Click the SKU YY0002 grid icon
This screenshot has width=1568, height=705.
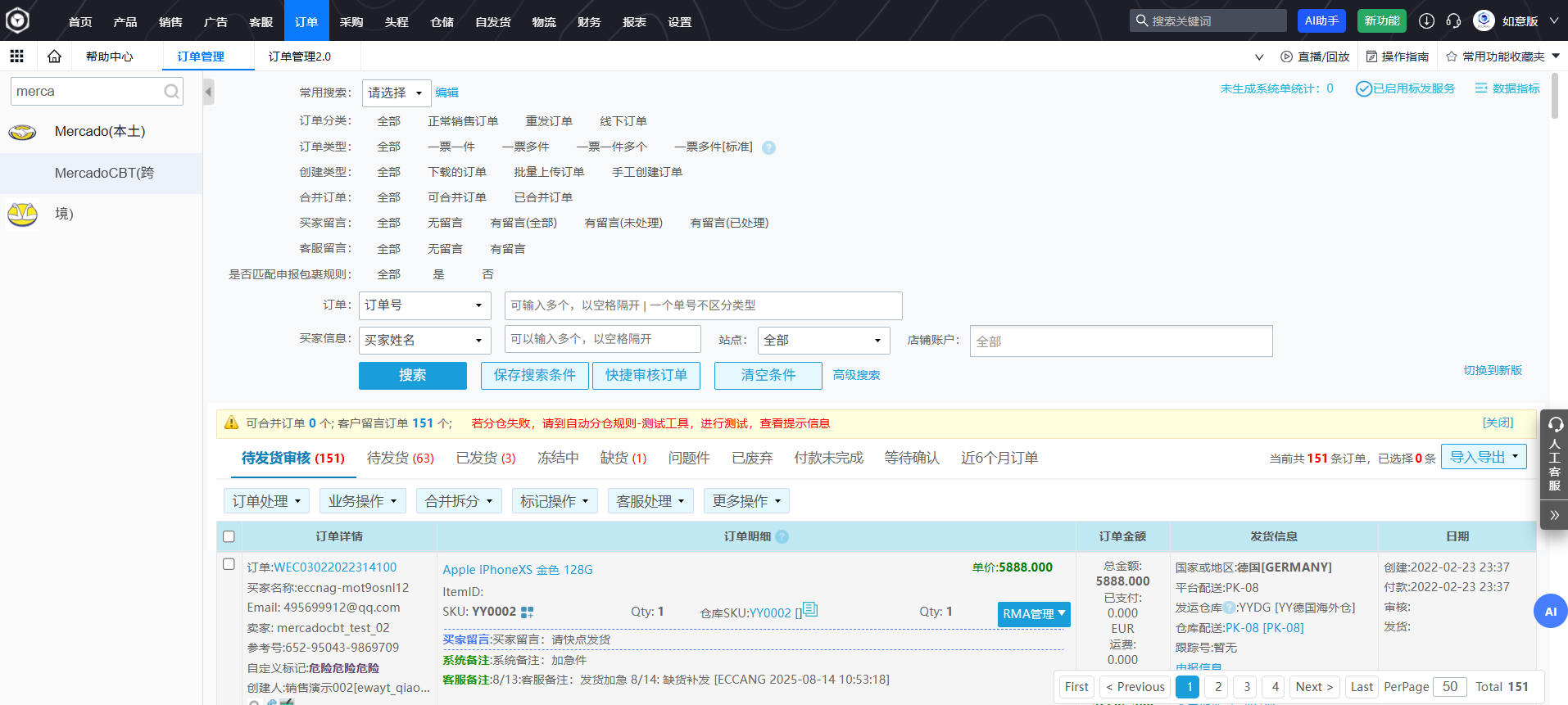[x=527, y=612]
